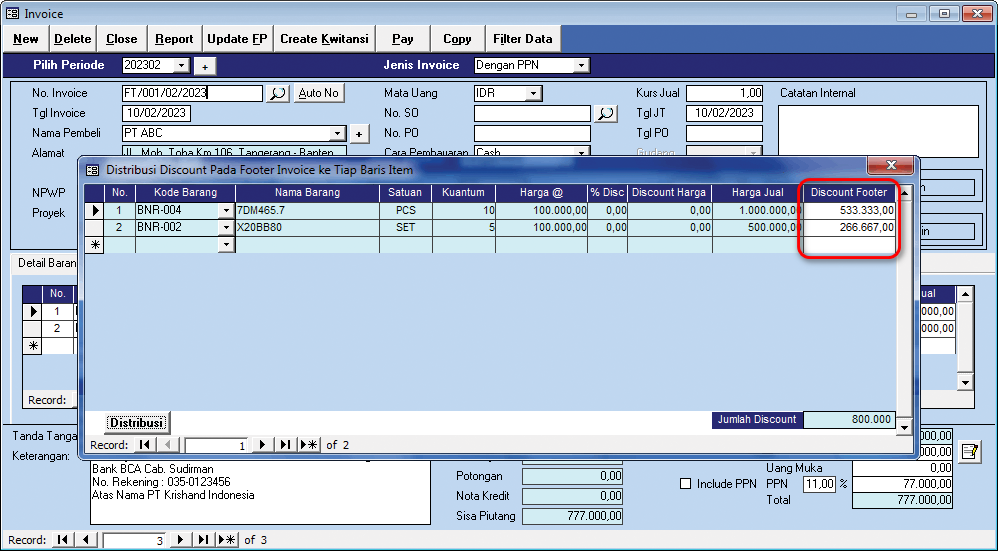Click the magnifier icon next to No. Invoice

pyautogui.click(x=278, y=93)
